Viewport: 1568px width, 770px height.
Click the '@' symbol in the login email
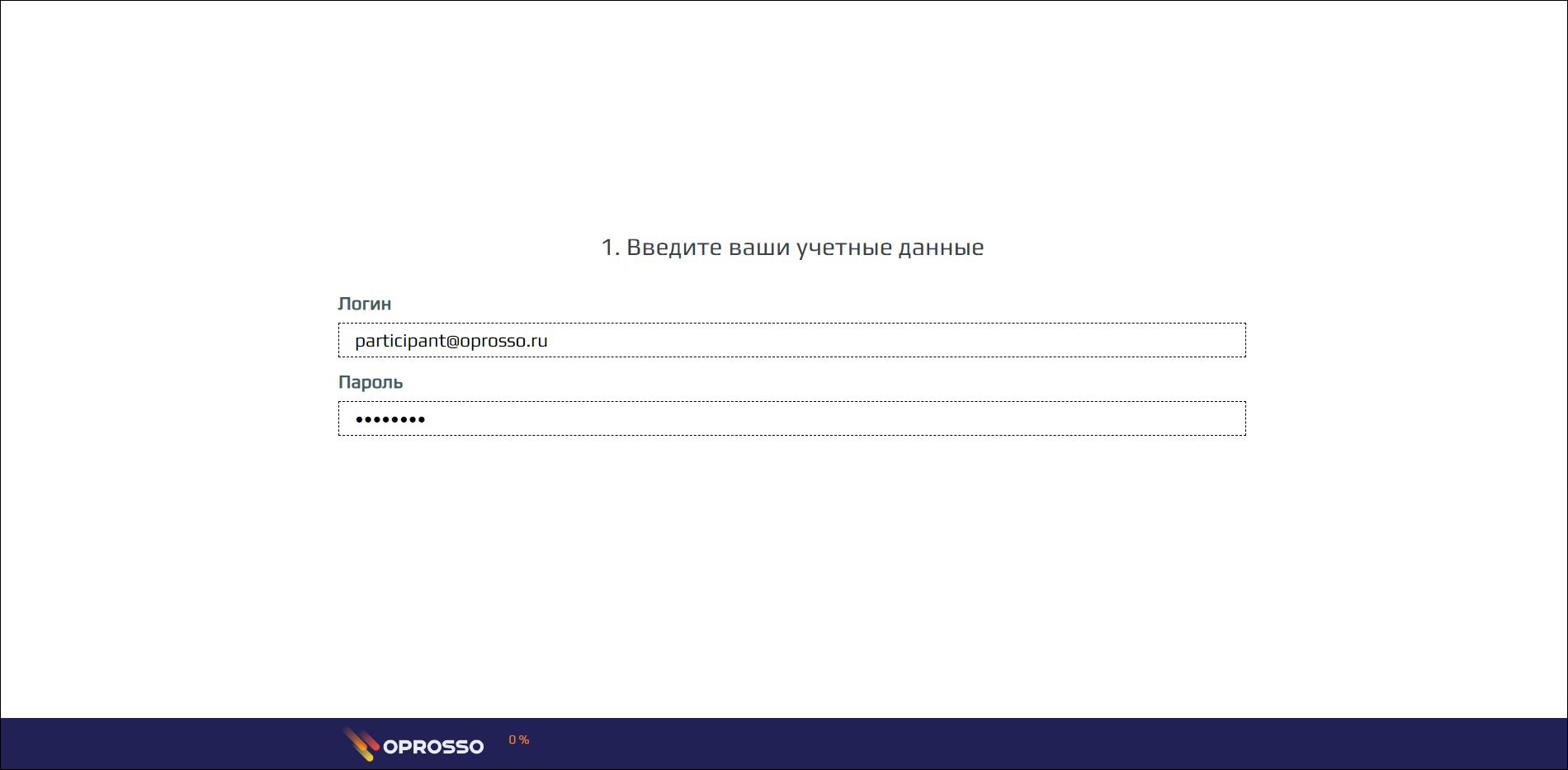(452, 341)
